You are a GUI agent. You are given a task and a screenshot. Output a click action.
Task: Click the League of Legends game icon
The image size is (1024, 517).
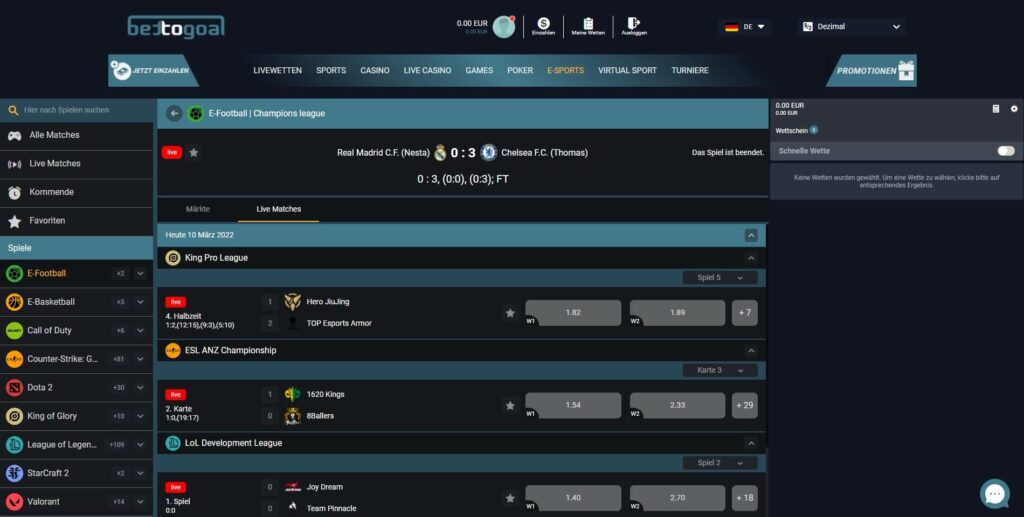(14, 445)
